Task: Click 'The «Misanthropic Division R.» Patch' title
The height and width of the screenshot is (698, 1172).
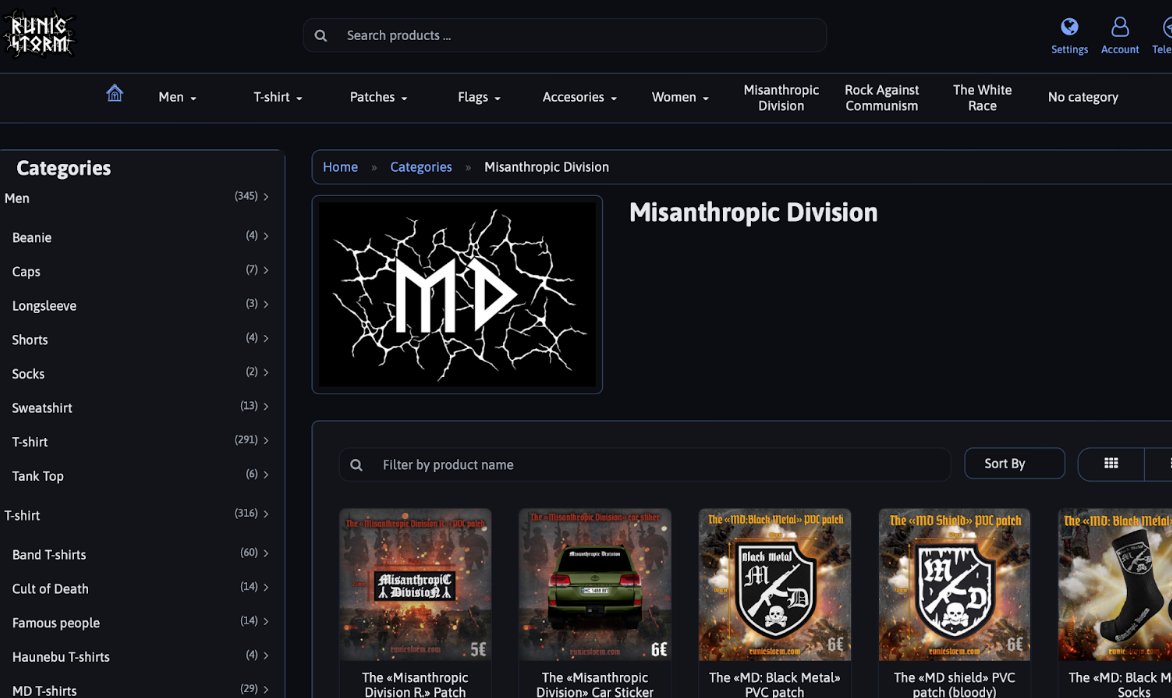Action: [415, 685]
